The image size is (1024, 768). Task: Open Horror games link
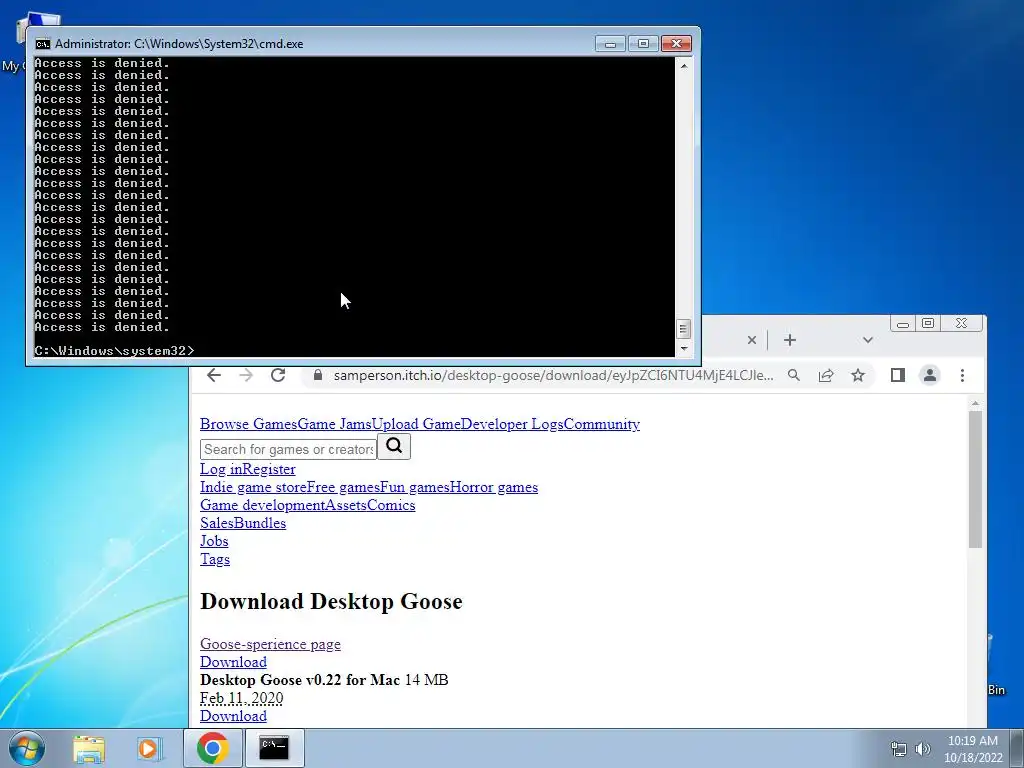click(x=494, y=487)
